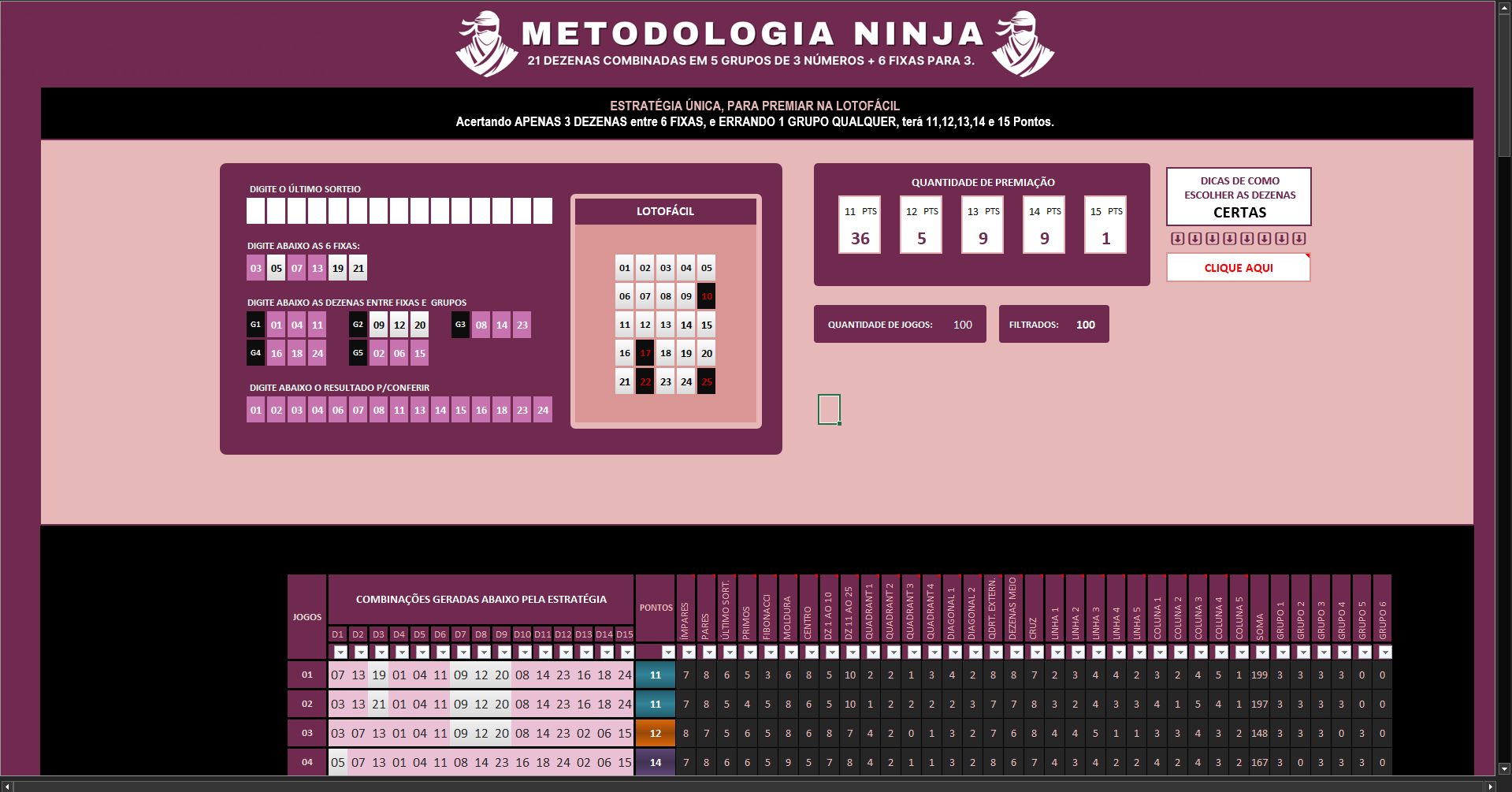Open the FIBONACCI column filter dropdown
Screen dimensions: 1512x792
(771, 653)
